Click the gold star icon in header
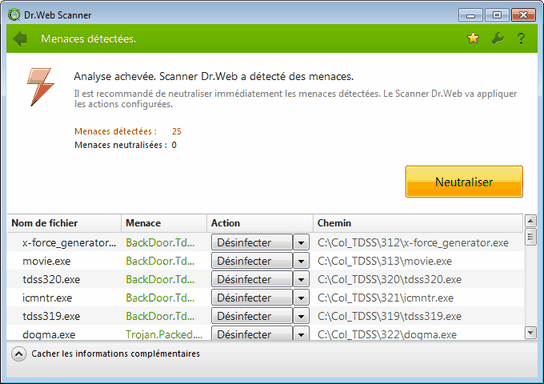Image resolution: width=544 pixels, height=384 pixels. 473,38
